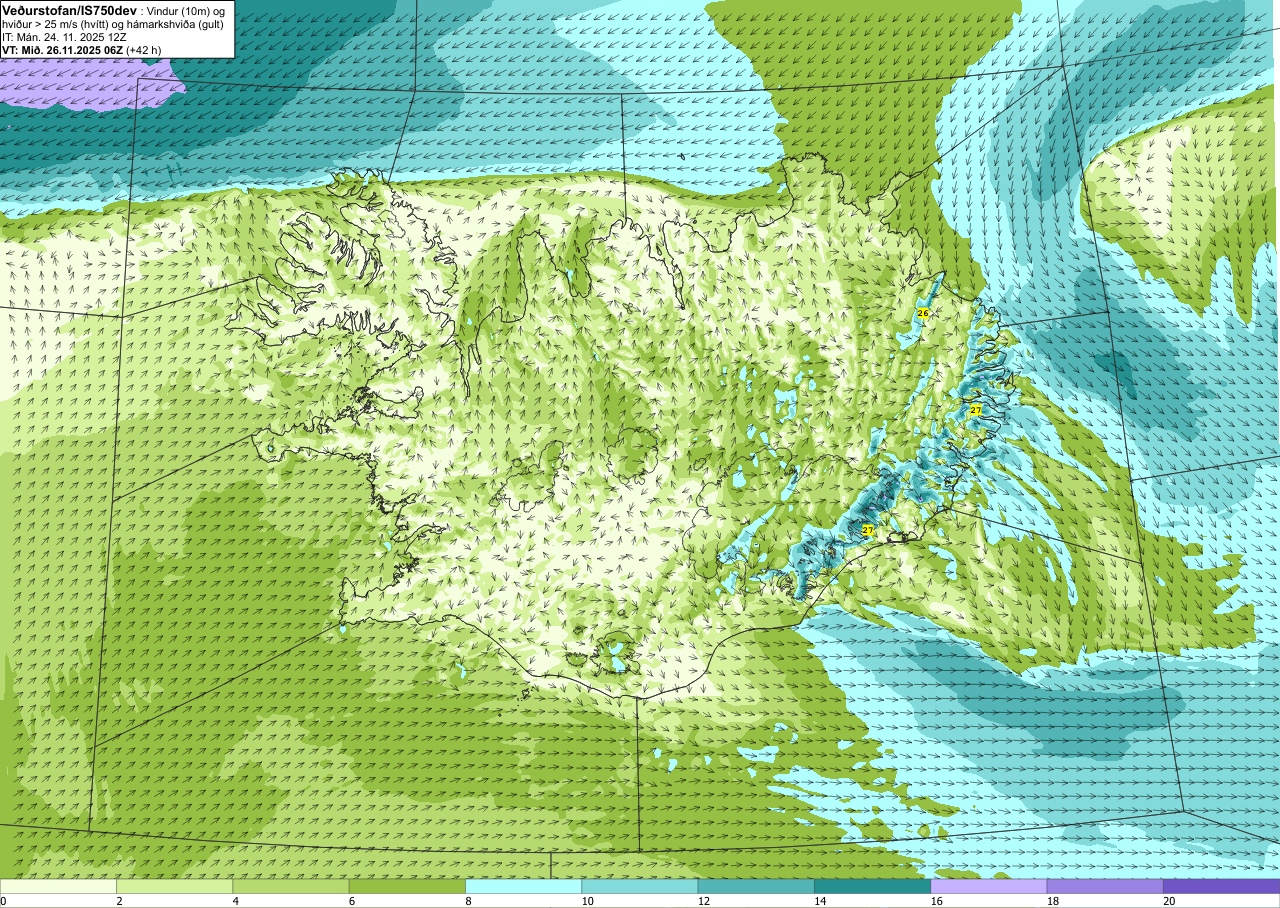Pick the 8–10 m/s light cyan legend swatch
The width and height of the screenshot is (1280, 908).
tap(523, 886)
